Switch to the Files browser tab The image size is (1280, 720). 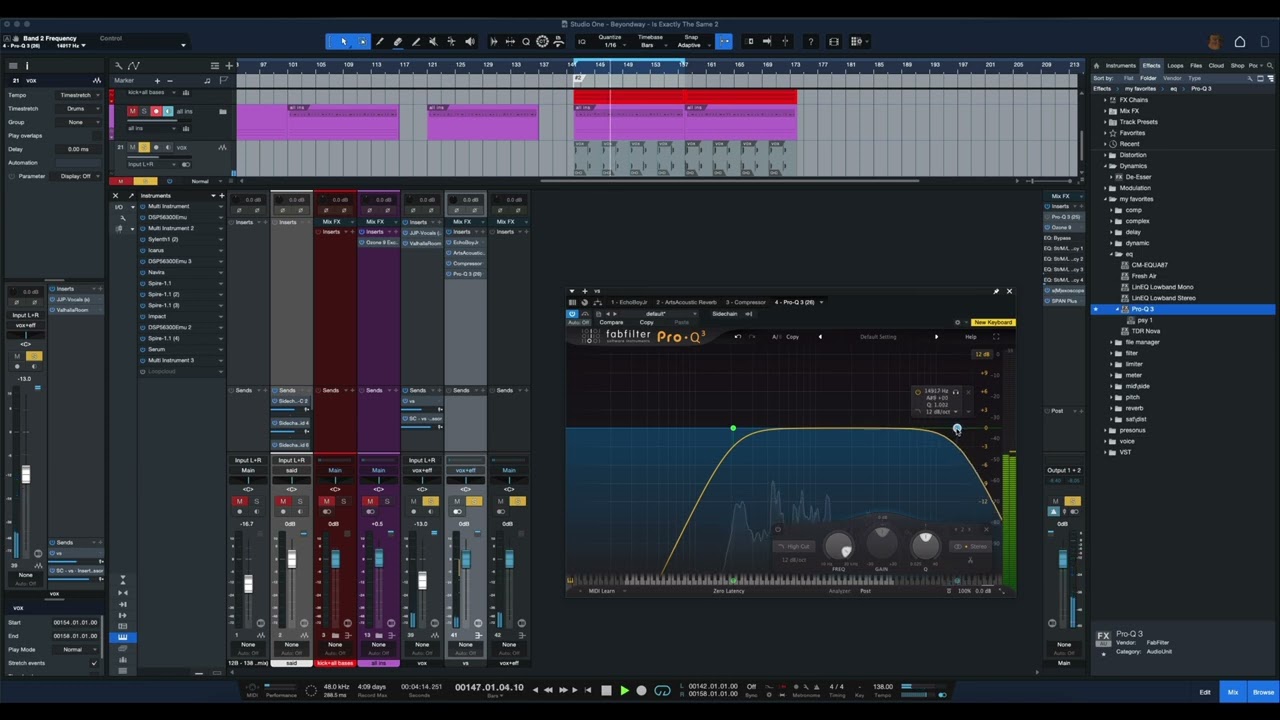(1196, 66)
